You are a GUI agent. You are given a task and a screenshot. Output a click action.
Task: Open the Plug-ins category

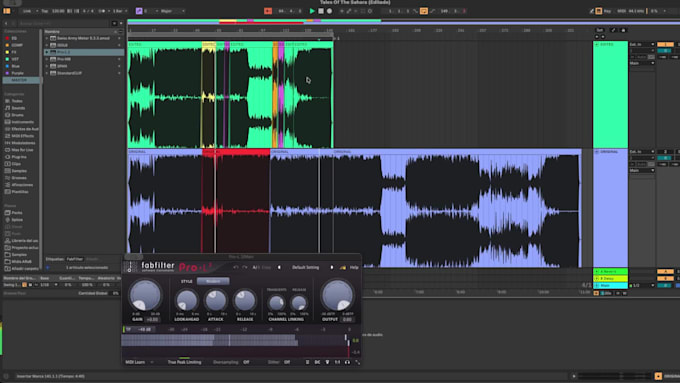[x=19, y=157]
